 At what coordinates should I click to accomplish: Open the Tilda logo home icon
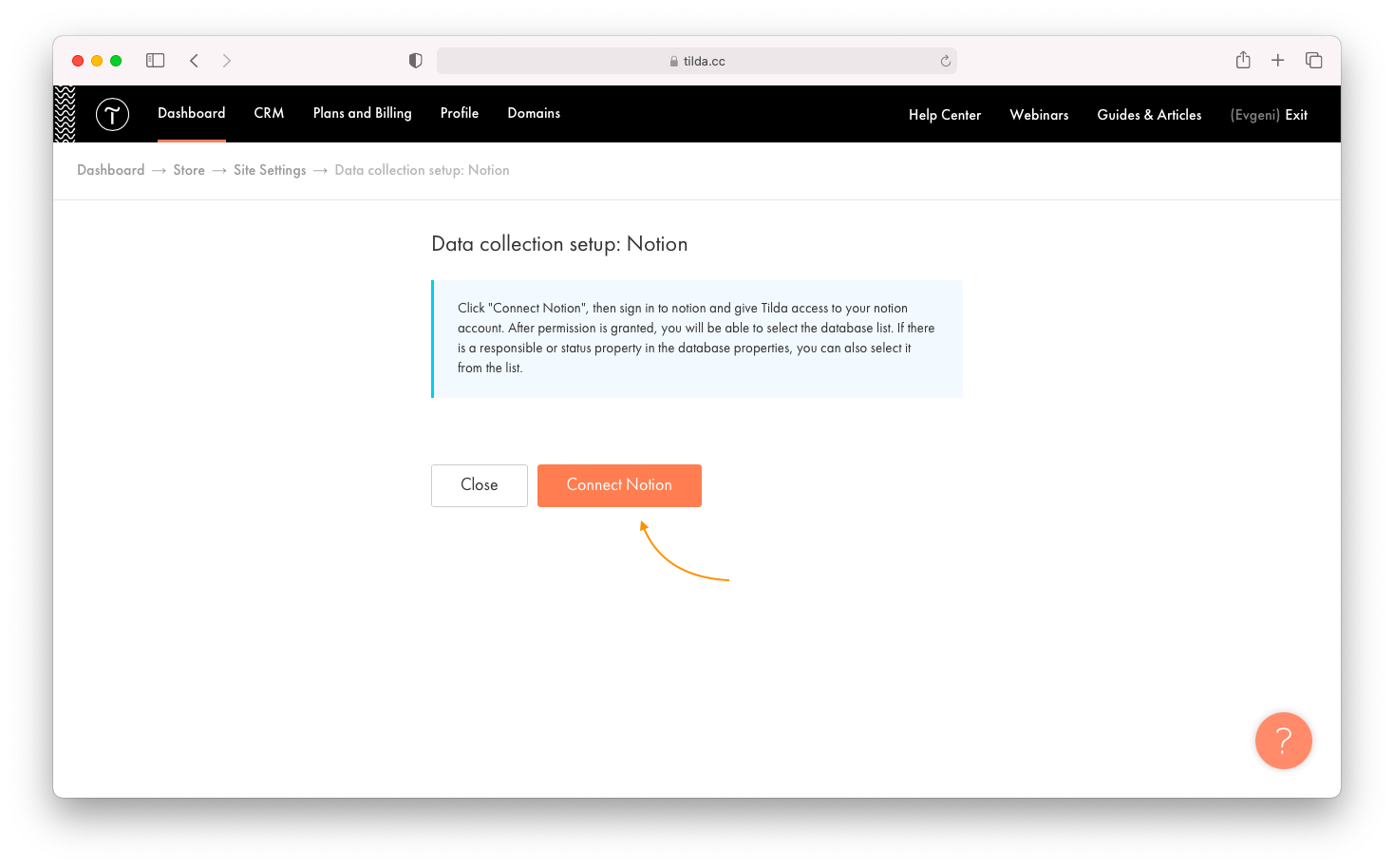point(112,114)
